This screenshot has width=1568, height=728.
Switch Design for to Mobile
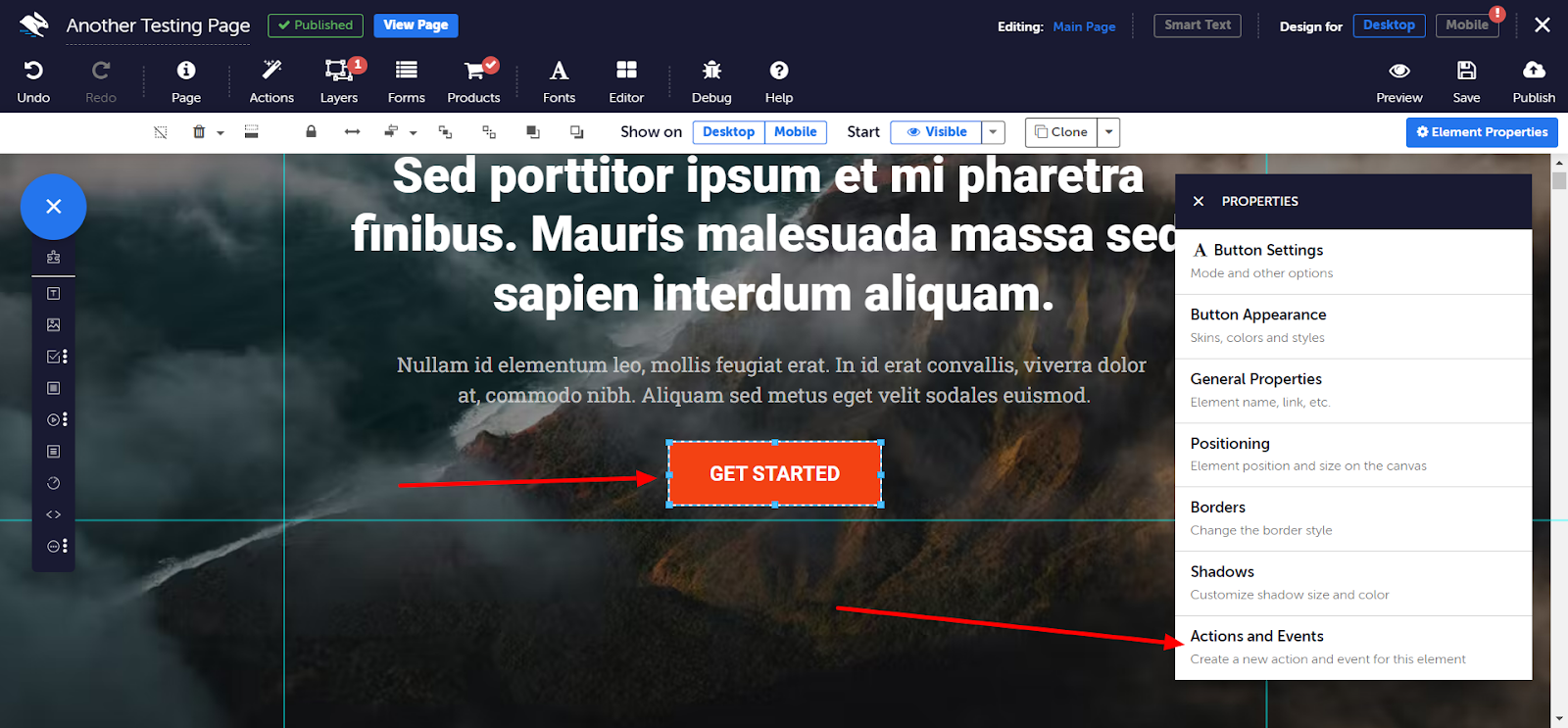pos(1467,25)
